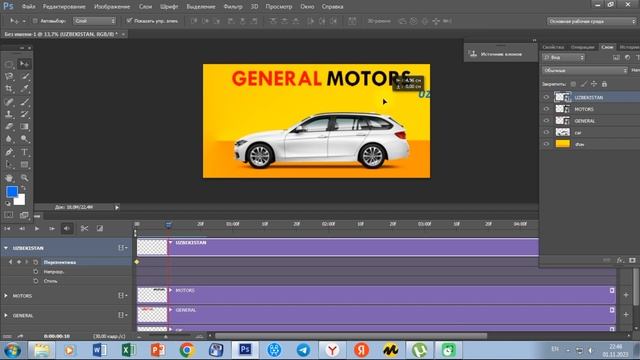Select the Path Selection tool
This screenshot has height=360, width=640.
tap(9, 164)
